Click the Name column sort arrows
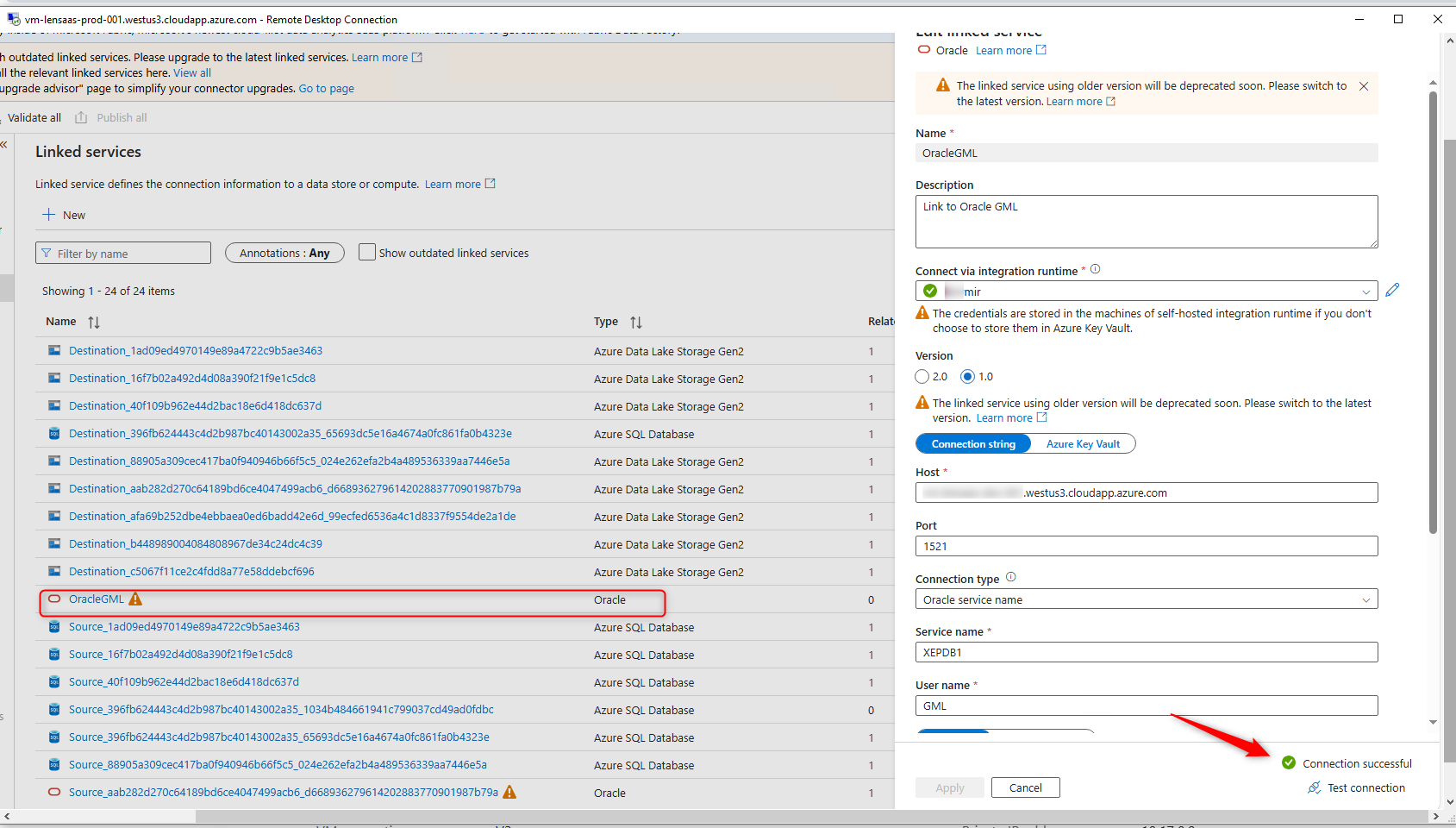This screenshot has height=828, width=1456. pos(94,322)
